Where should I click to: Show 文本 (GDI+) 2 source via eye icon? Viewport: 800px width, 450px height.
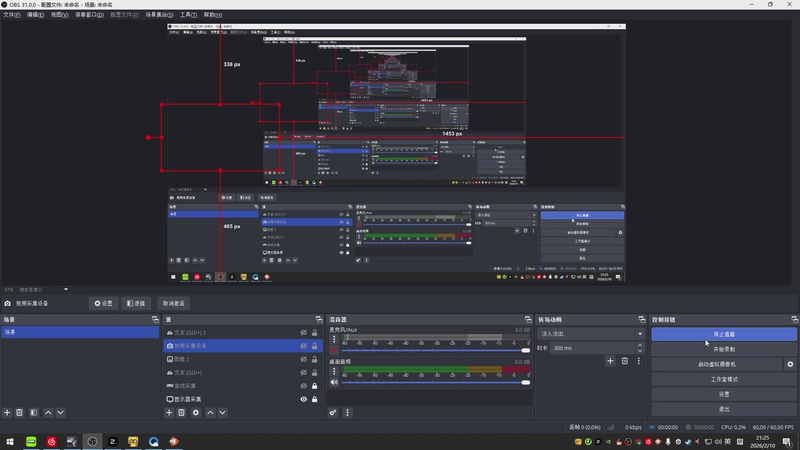click(304, 333)
